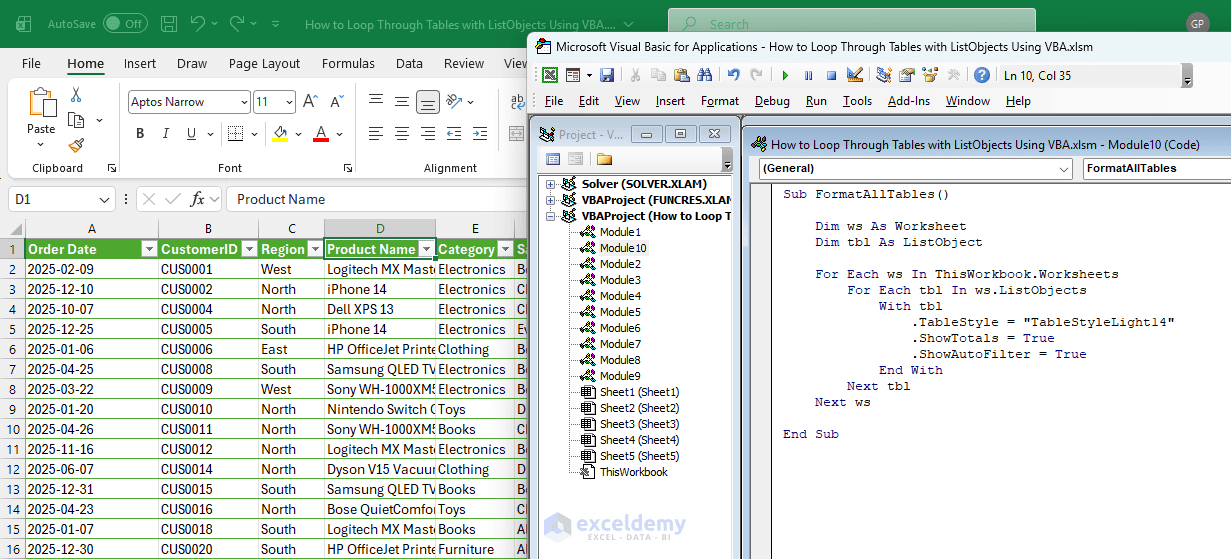
Task: Toggle Middle Align button
Action: pos(402,102)
